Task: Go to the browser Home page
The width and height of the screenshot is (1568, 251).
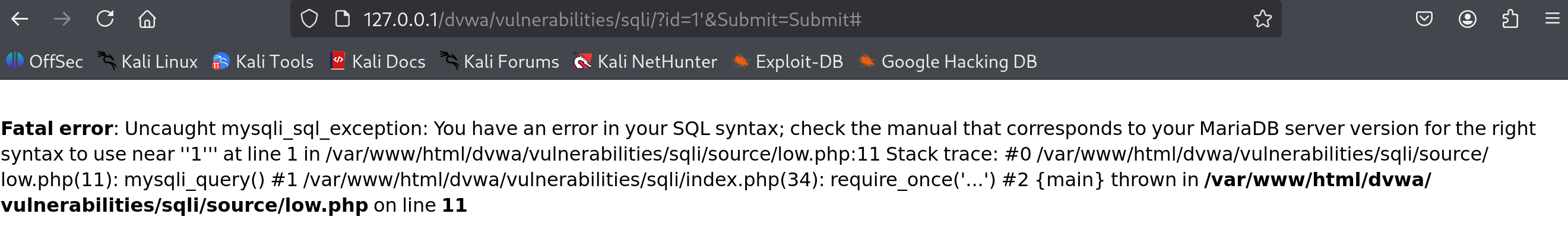Action: [x=147, y=20]
